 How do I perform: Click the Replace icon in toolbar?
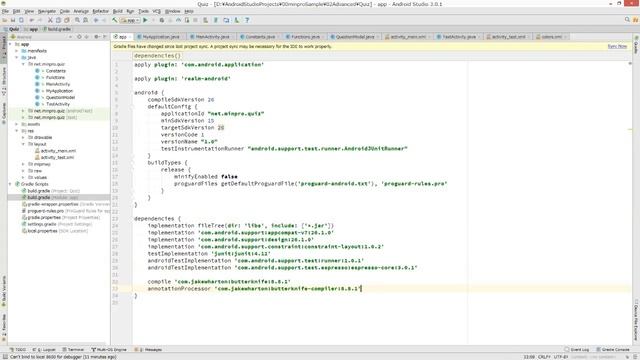[85, 20]
